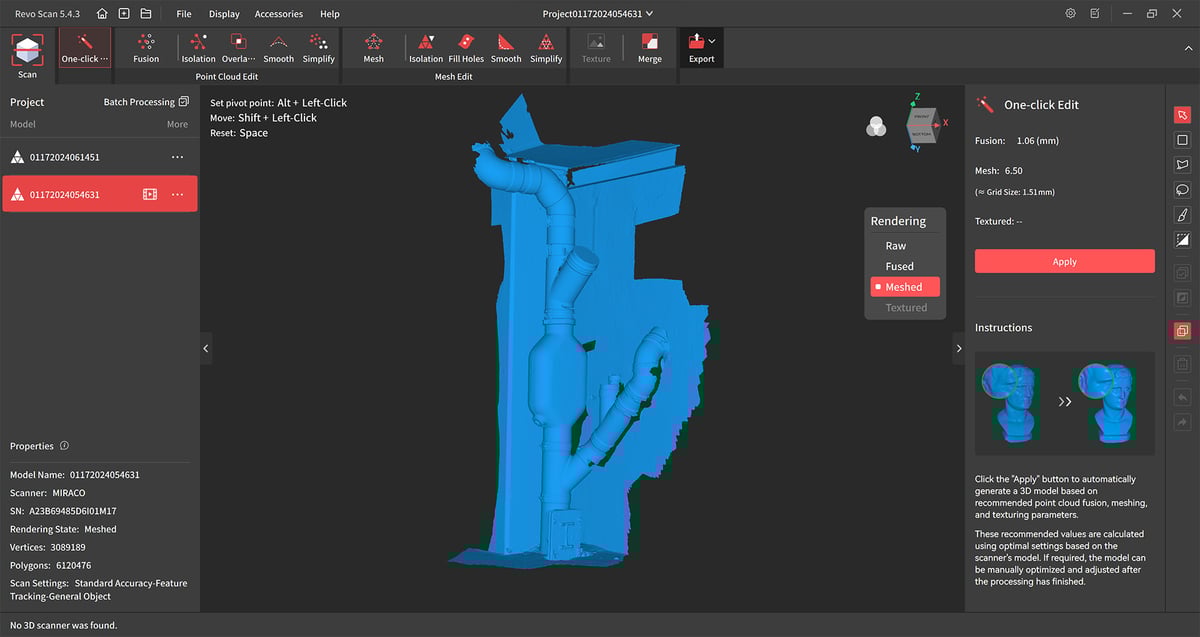This screenshot has height=637, width=1200.
Task: Open the Overlap detection tool
Action: [x=238, y=47]
